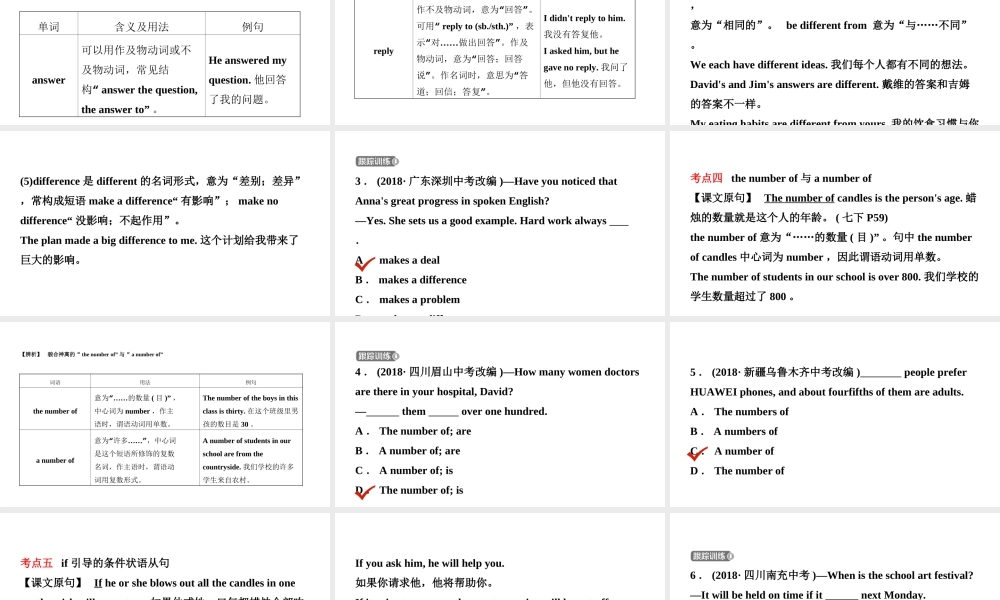Click the '例句' column header in the answer table
This screenshot has height=600, width=1000.
click(253, 27)
